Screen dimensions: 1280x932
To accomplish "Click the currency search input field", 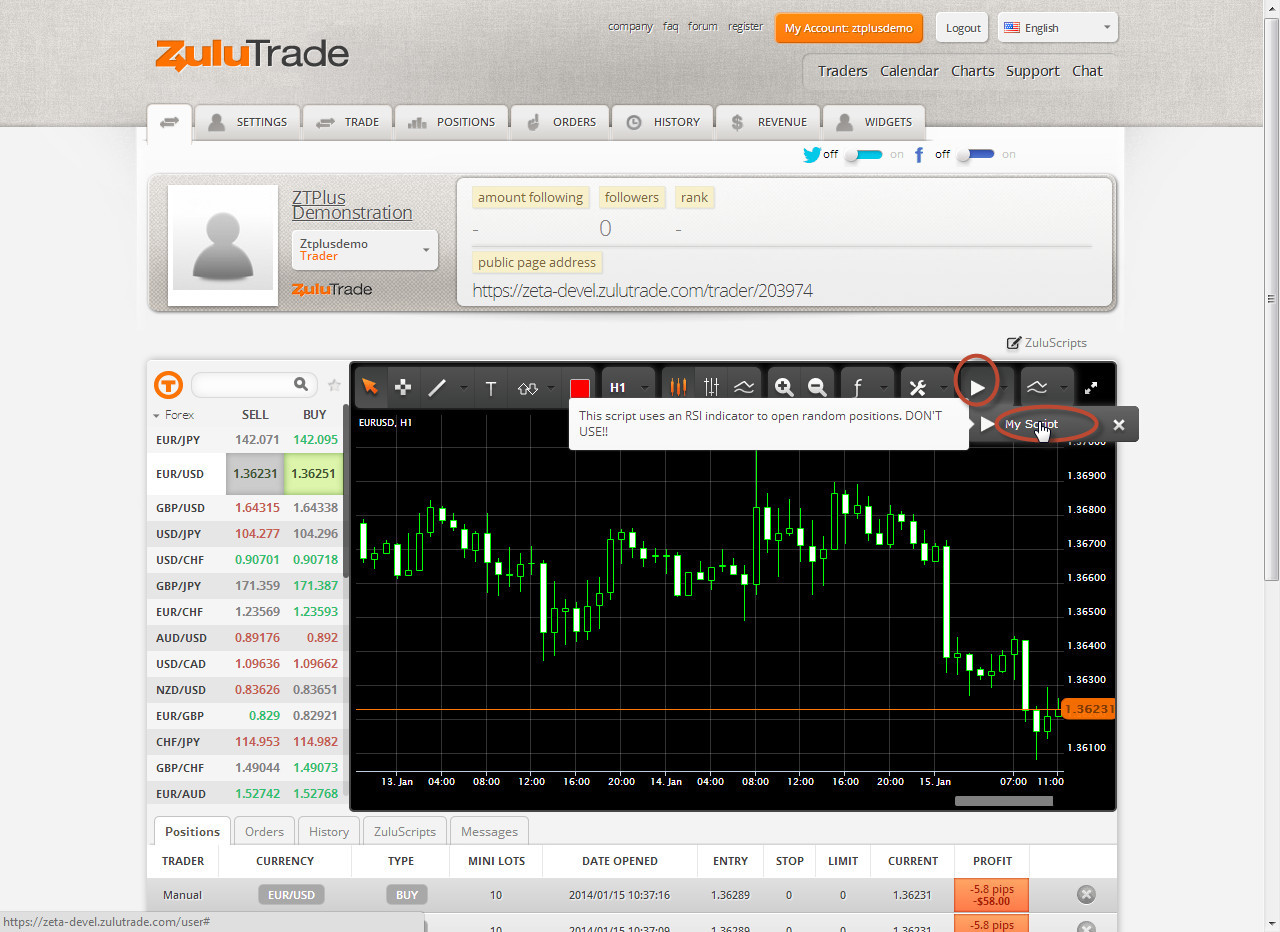I will point(242,384).
